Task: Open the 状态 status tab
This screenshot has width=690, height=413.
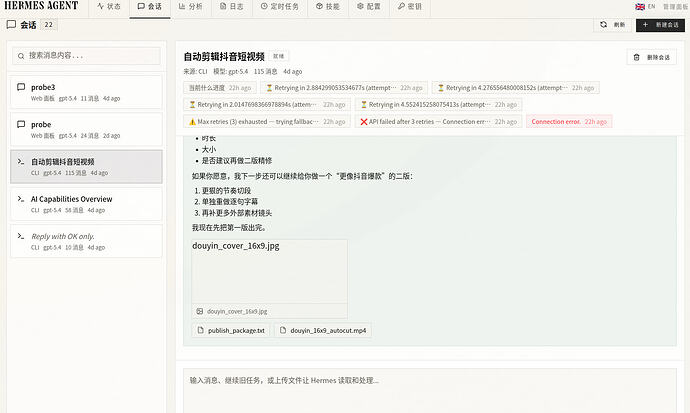Action: pyautogui.click(x=109, y=7)
